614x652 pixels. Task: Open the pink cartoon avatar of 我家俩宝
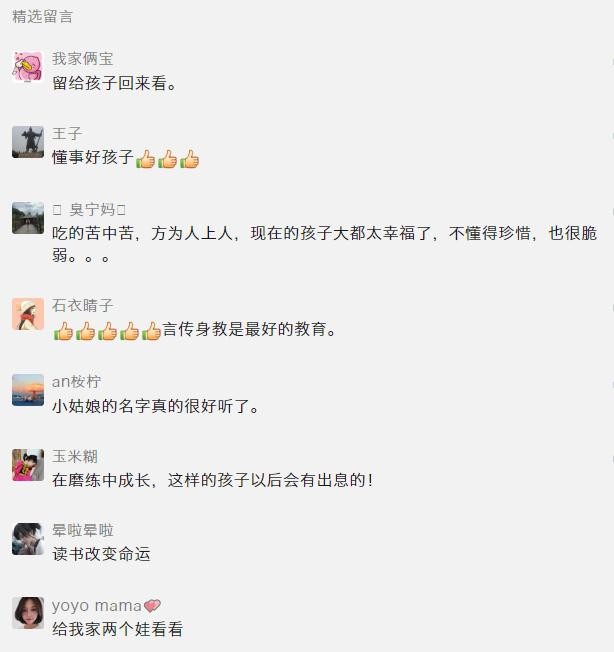click(x=28, y=67)
